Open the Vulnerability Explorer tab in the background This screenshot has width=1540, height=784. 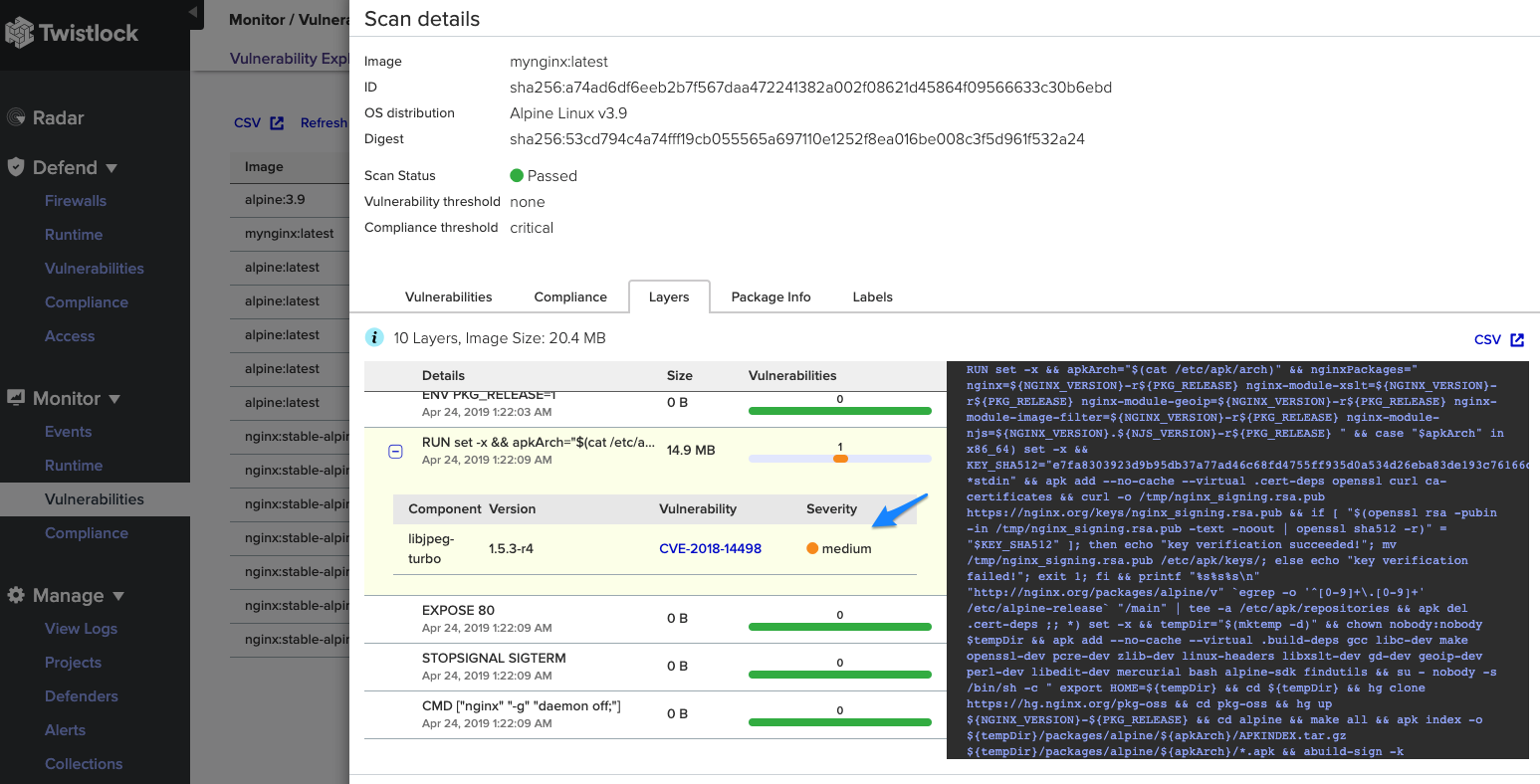click(x=290, y=59)
